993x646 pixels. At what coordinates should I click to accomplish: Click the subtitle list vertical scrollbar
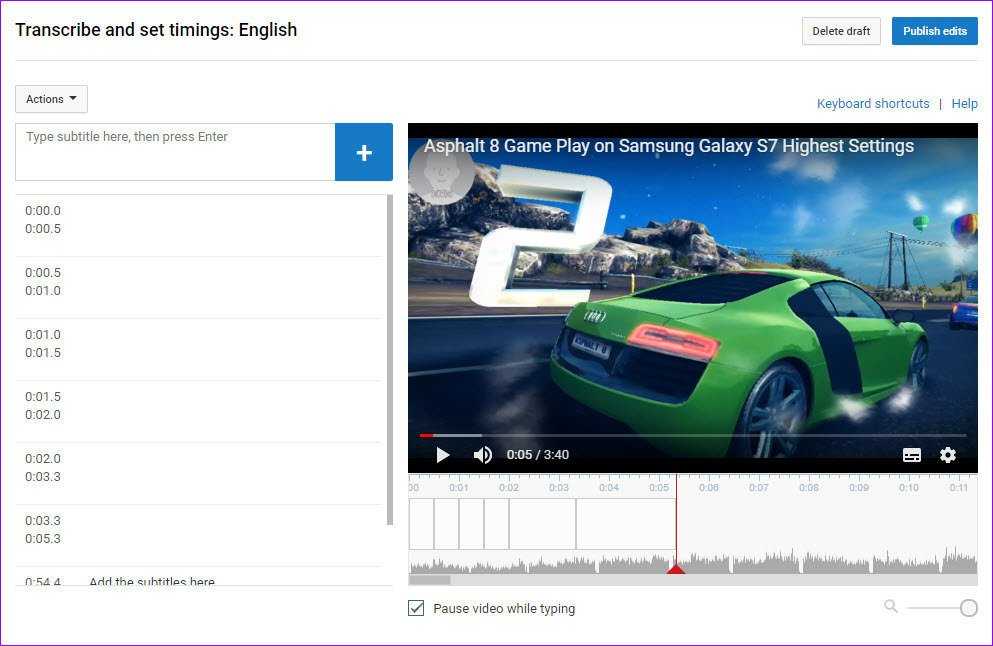[x=389, y=360]
